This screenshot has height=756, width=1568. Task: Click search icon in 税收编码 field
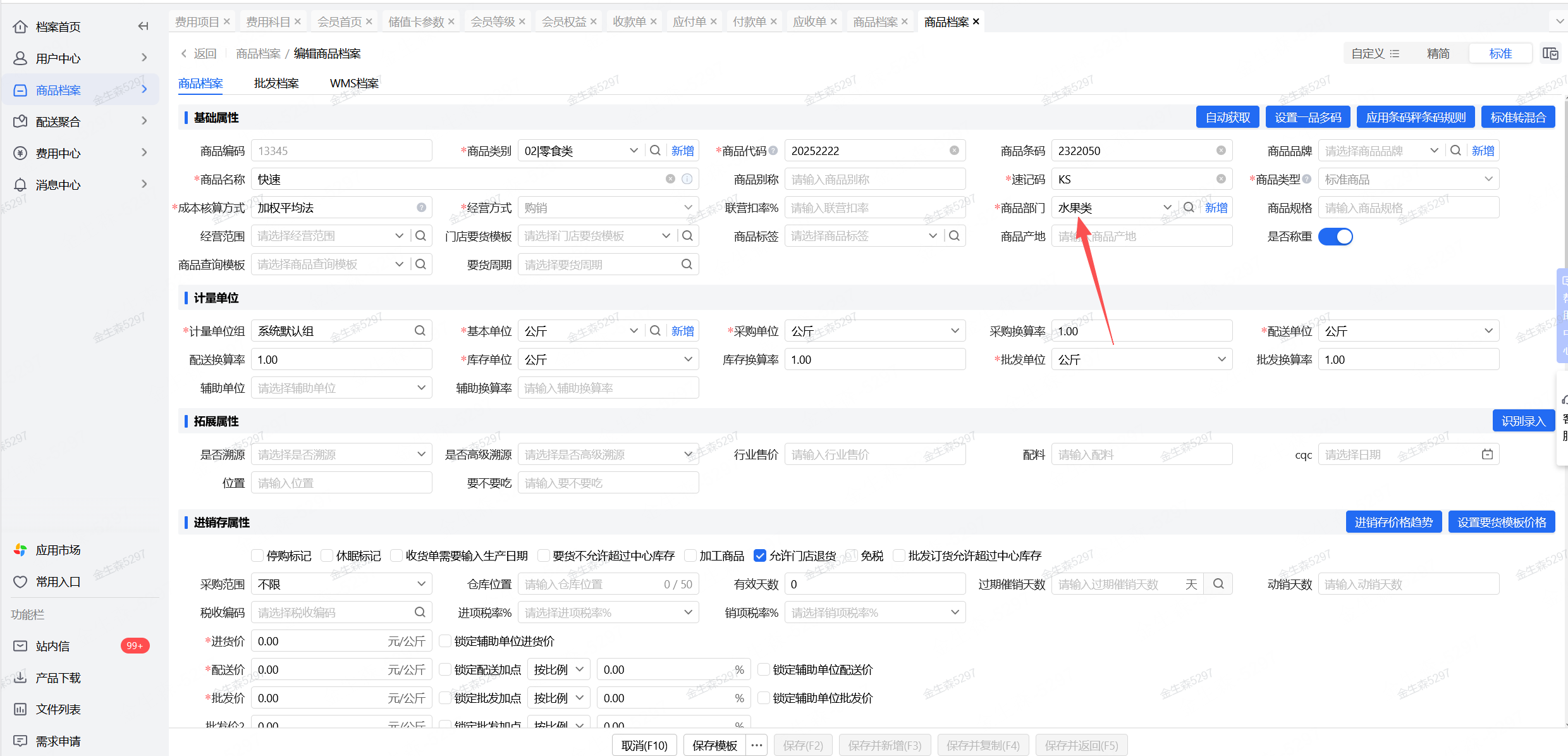pyautogui.click(x=420, y=612)
